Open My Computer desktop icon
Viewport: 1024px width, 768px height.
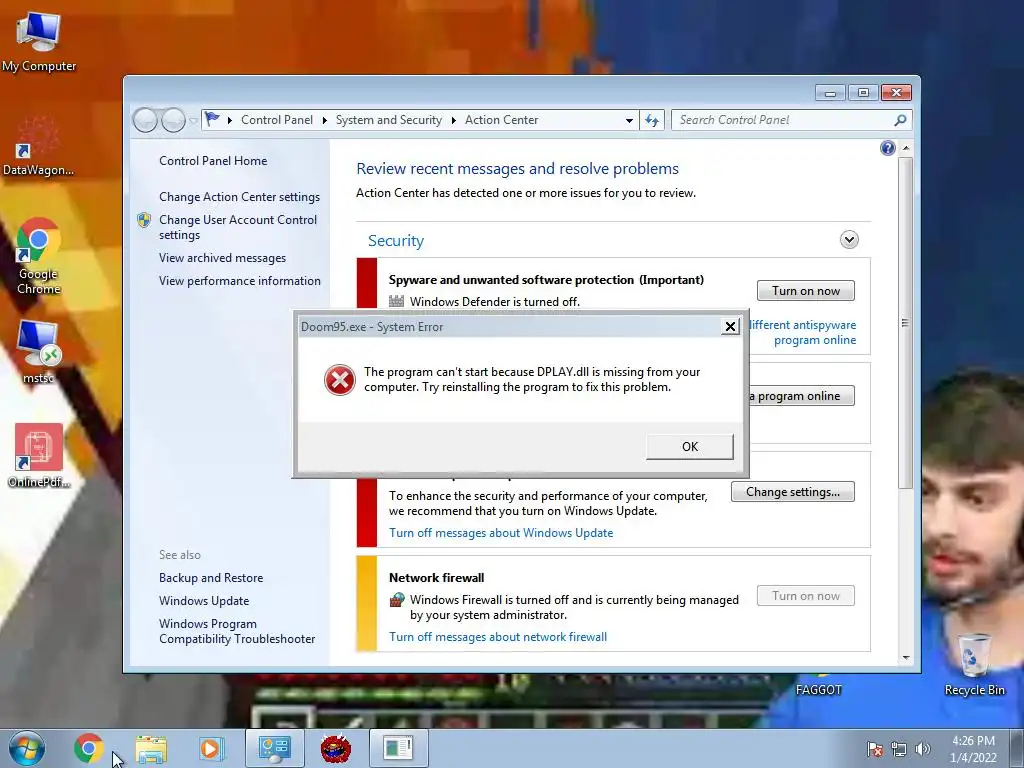[x=39, y=42]
